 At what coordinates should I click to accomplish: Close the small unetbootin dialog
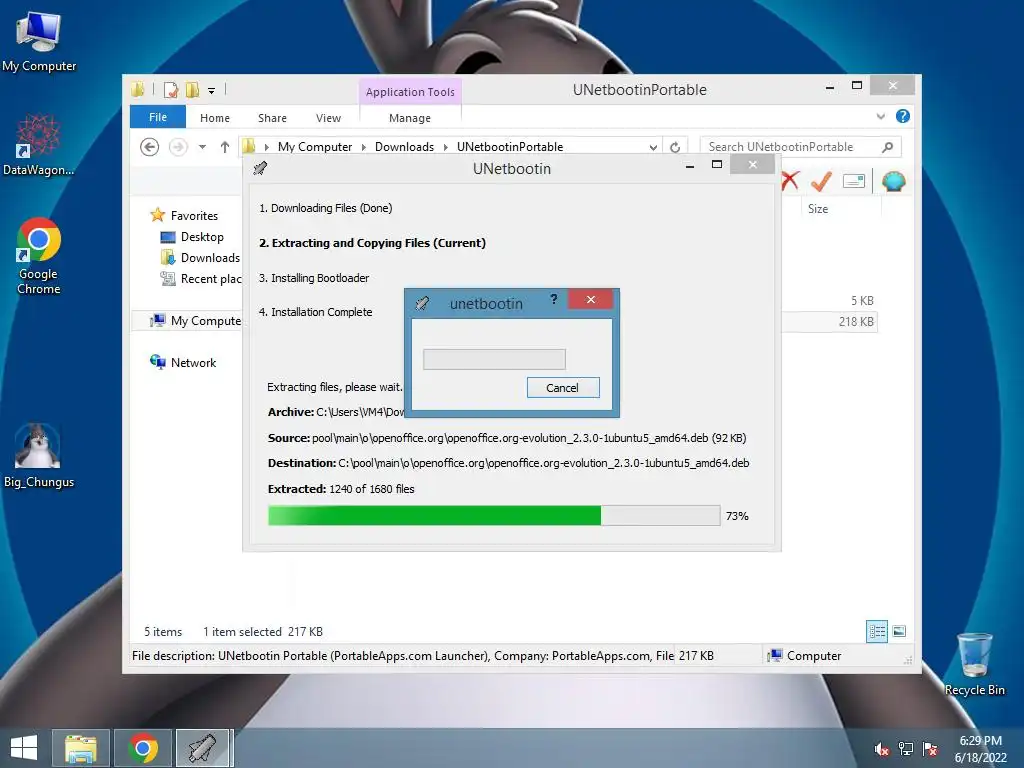tap(590, 299)
